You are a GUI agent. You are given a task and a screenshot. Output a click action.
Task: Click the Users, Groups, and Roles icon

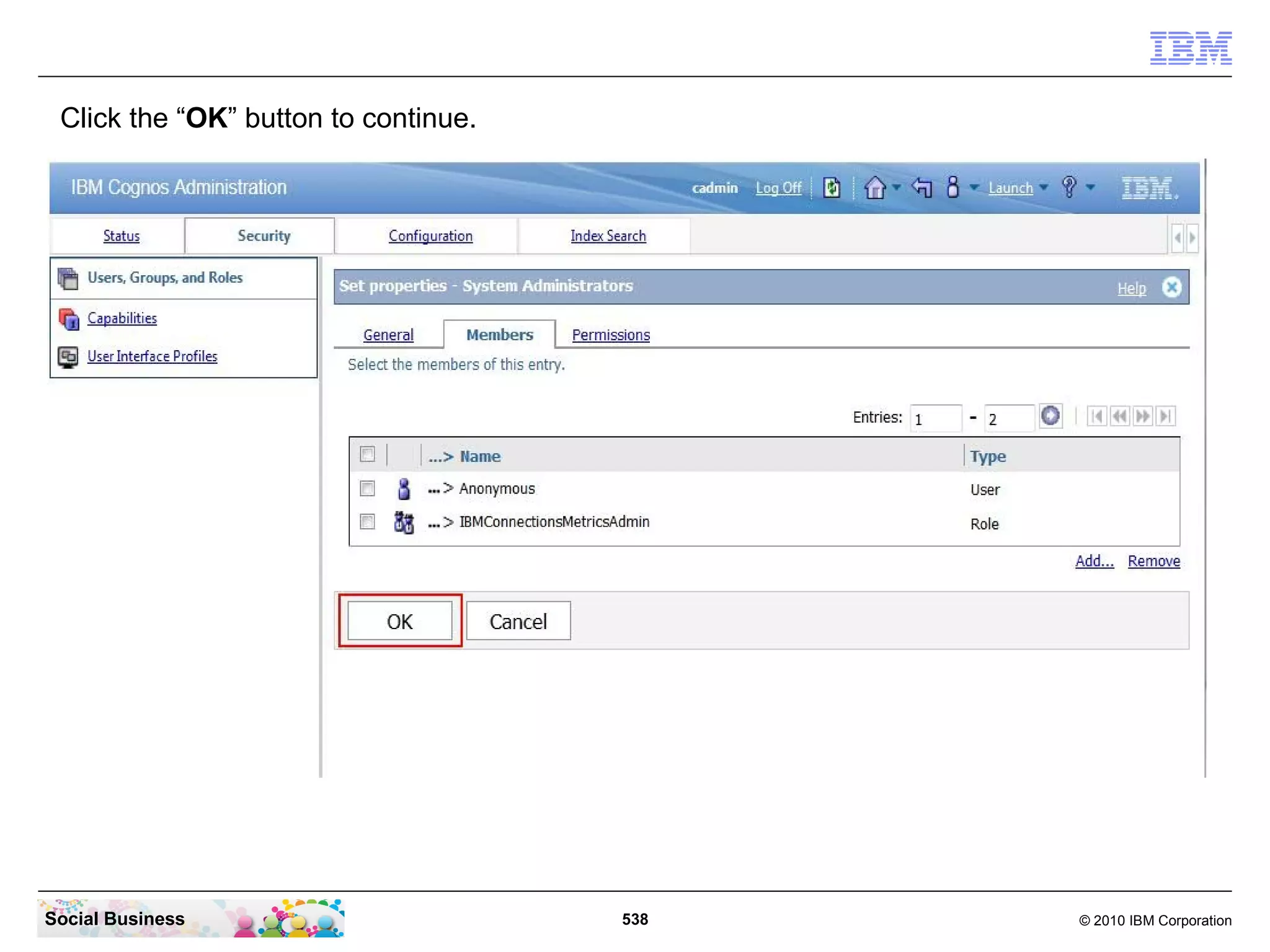68,278
